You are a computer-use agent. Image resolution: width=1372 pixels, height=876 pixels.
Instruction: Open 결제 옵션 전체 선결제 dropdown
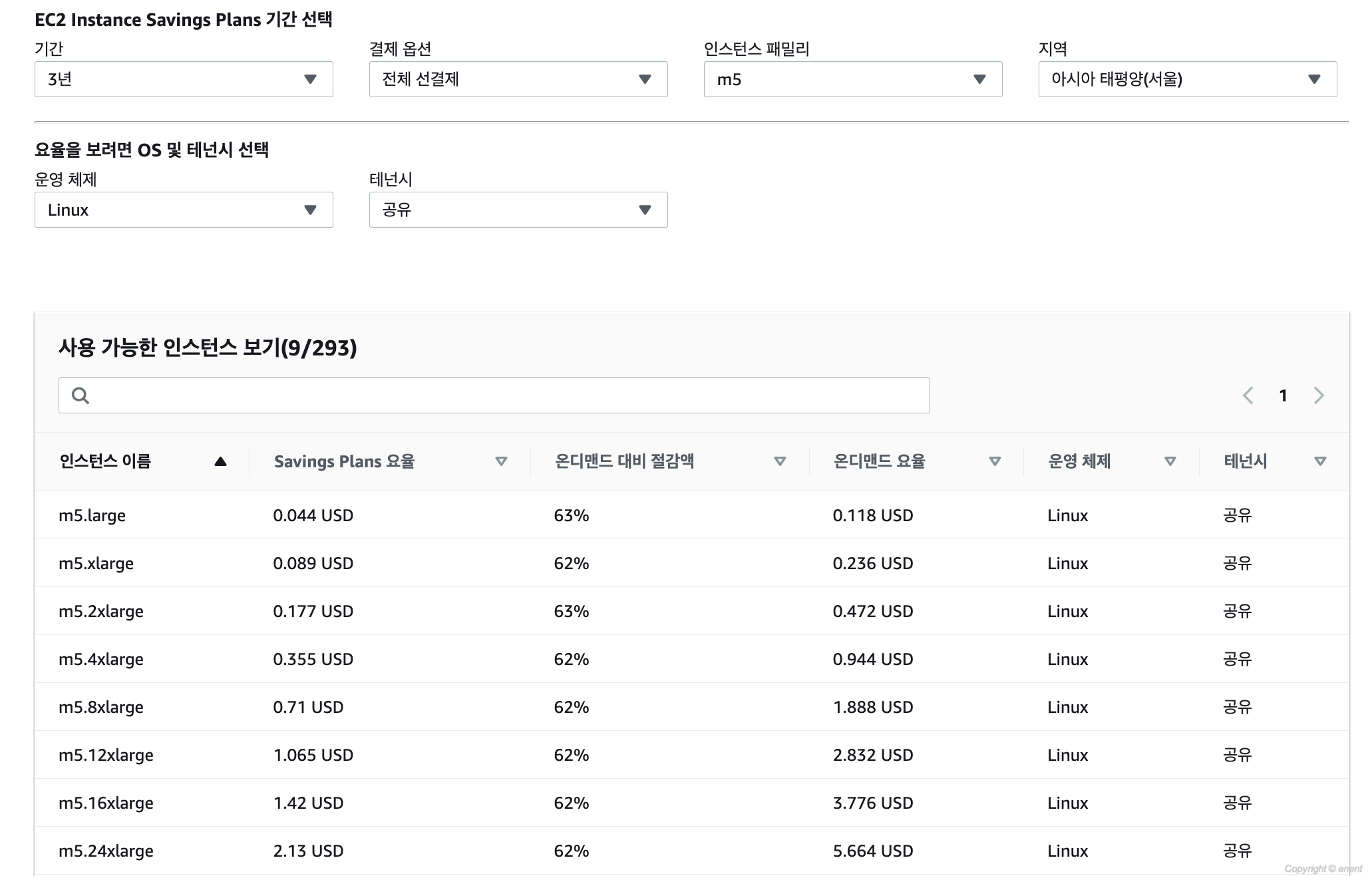[518, 79]
